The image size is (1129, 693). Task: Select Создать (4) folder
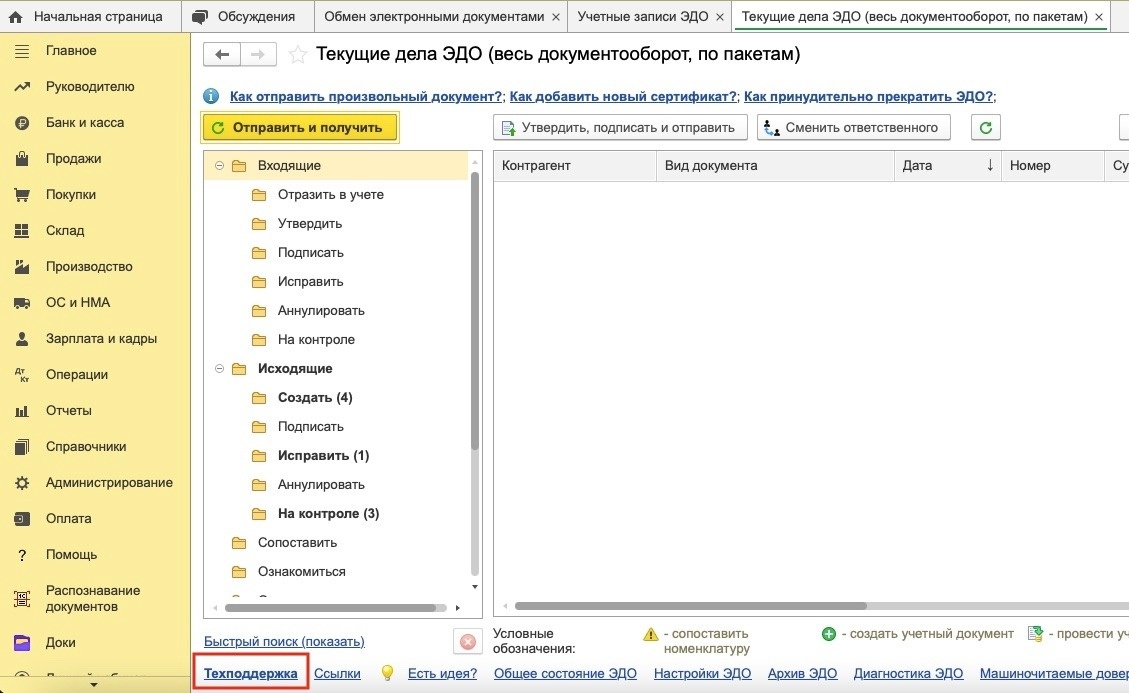click(x=315, y=398)
